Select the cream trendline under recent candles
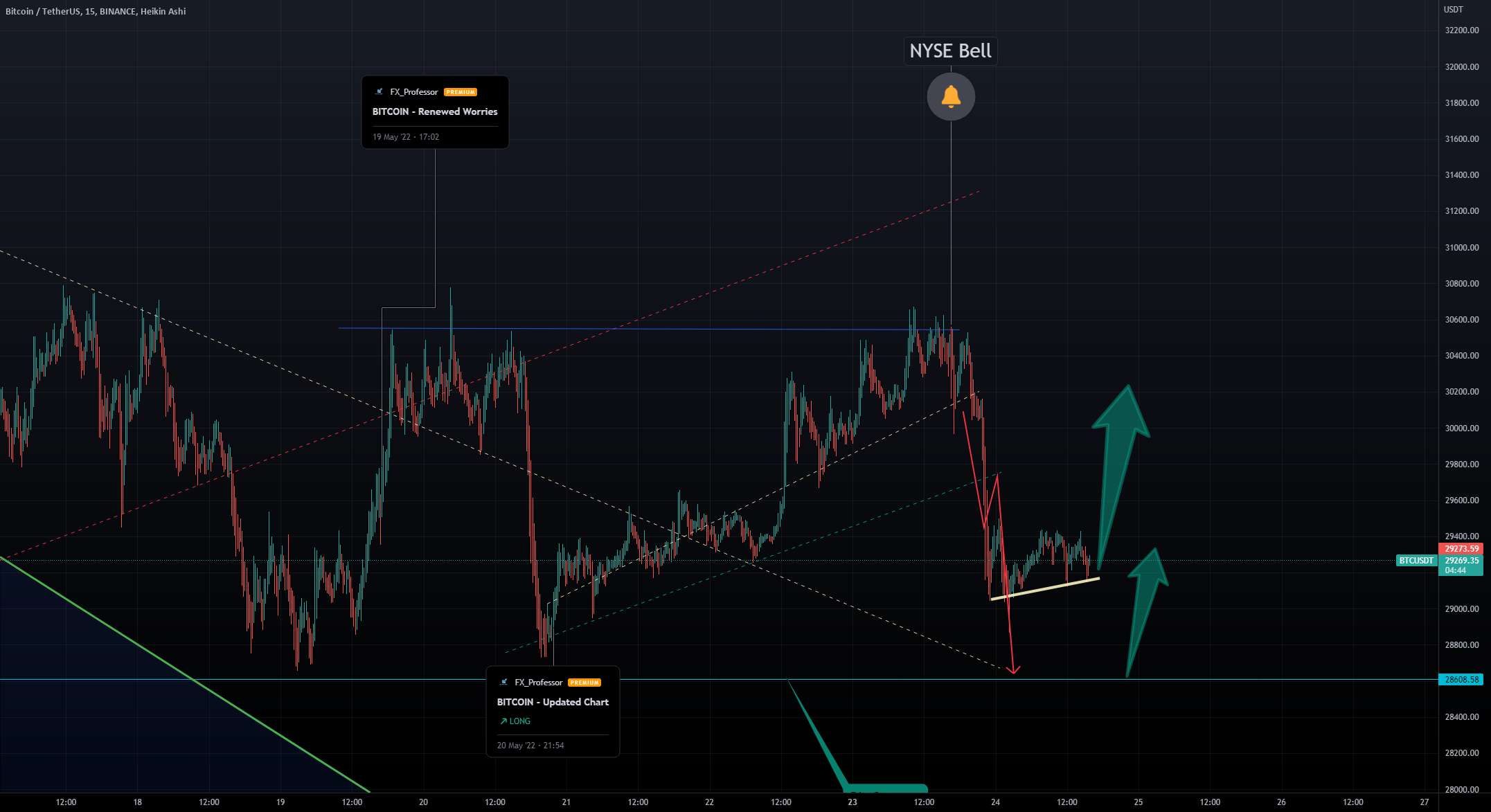Screen dimensions: 1491x812 pyautogui.click(x=1045, y=588)
